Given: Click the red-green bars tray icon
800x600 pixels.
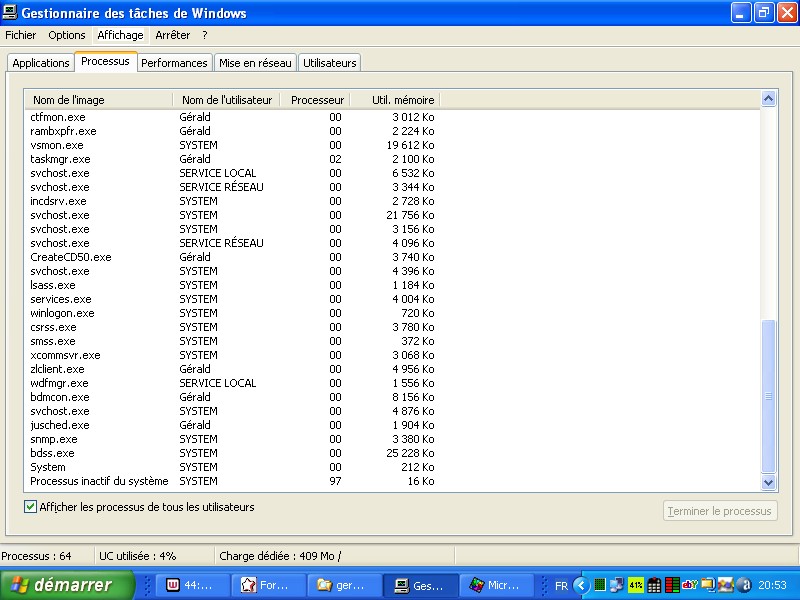Looking at the screenshot, I should point(672,585).
